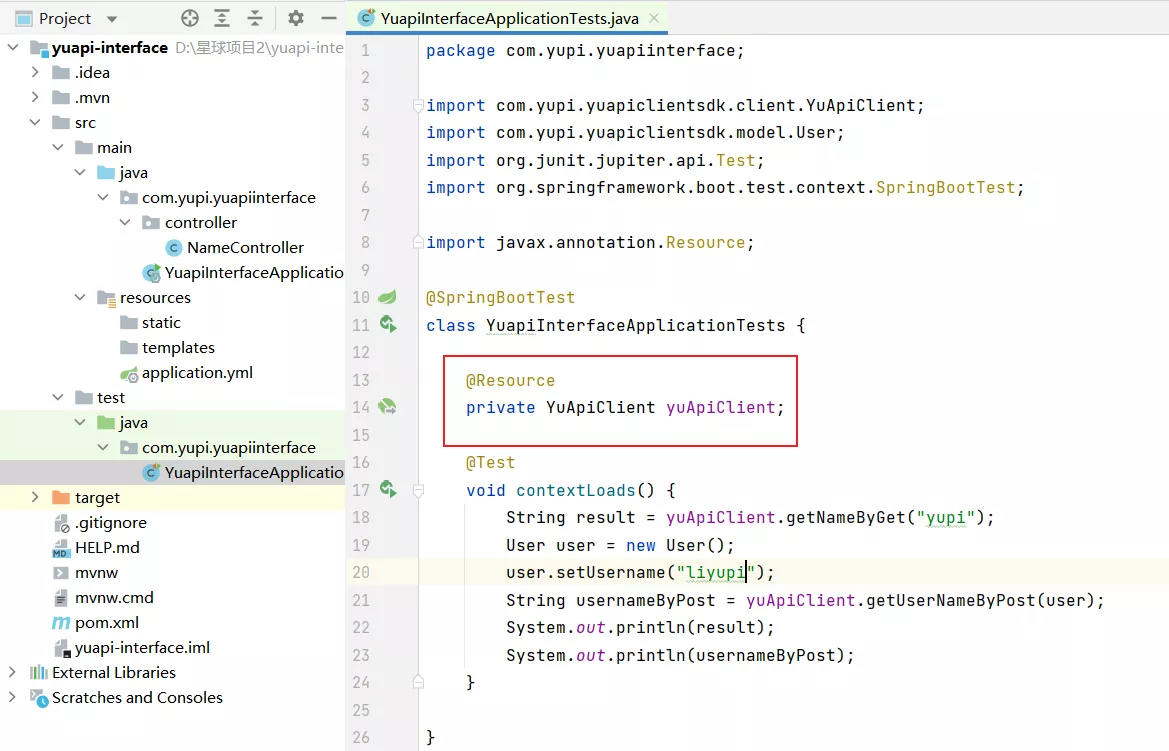Collapse the com.yupi.yuapiinterface package under main
Viewport: 1169px width, 751px height.
[x=103, y=198]
